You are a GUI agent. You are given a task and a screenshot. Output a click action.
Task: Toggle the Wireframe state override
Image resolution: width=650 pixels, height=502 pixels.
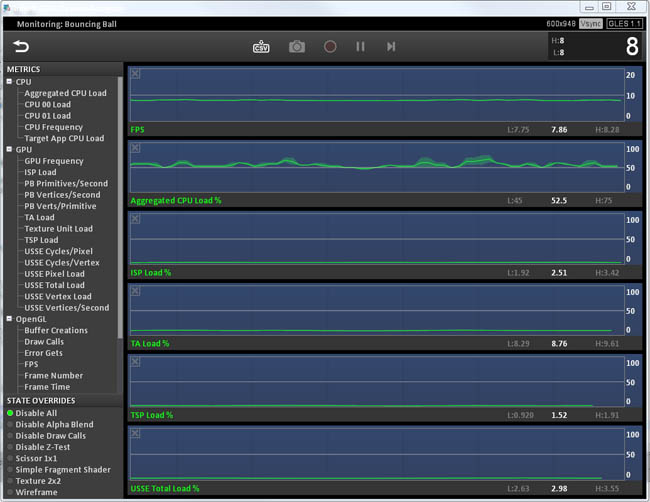36,492
